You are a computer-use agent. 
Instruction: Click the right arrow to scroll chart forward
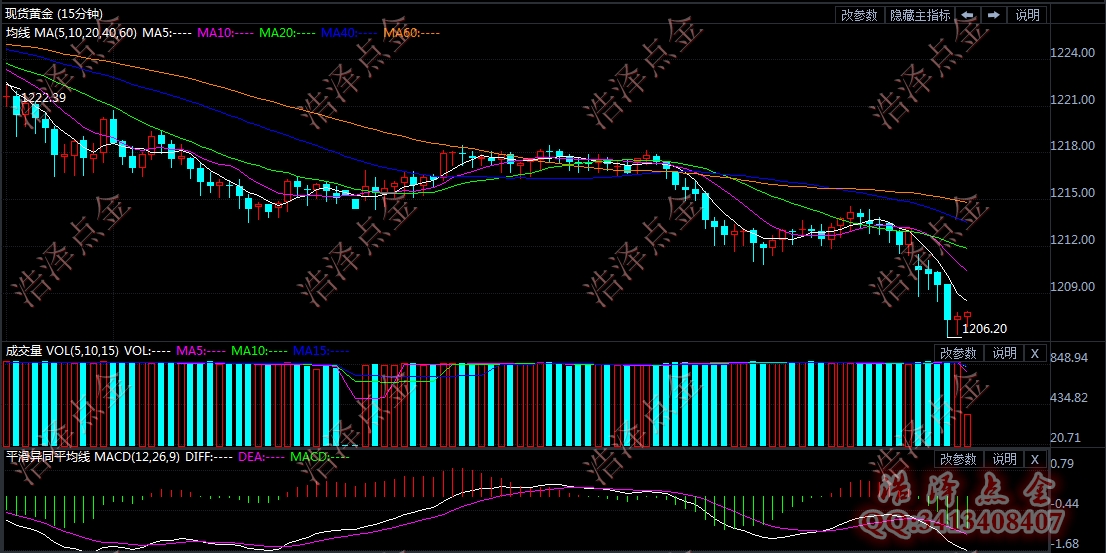point(993,15)
